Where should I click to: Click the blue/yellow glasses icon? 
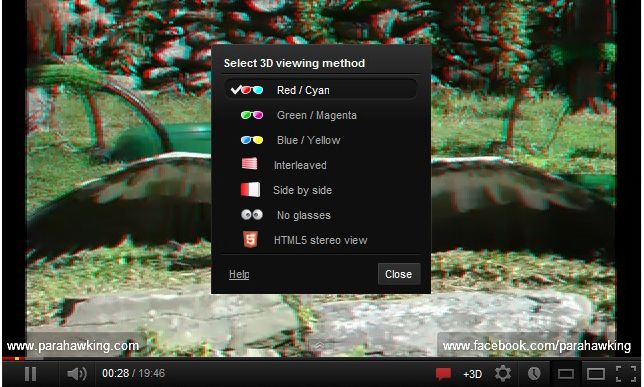(252, 140)
